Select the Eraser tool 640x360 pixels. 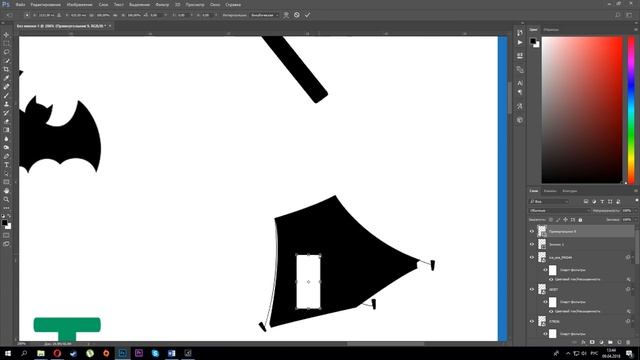[x=6, y=122]
